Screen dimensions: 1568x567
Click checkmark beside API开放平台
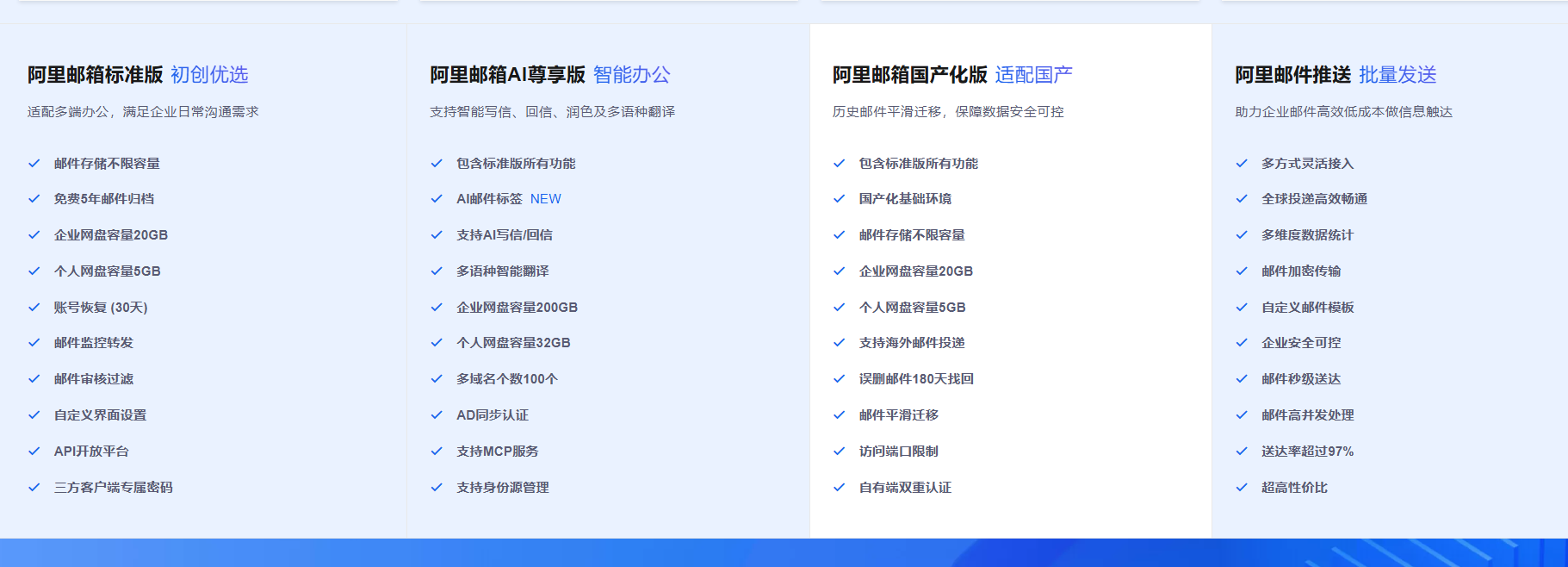click(34, 452)
